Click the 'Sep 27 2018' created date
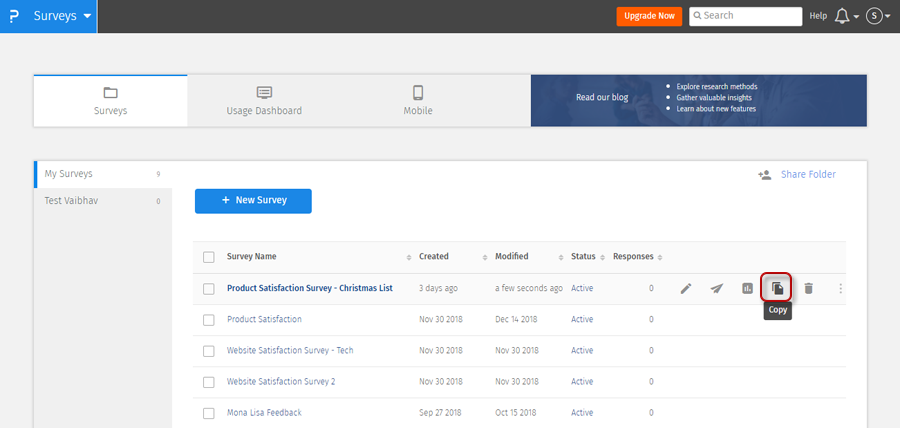 (441, 413)
